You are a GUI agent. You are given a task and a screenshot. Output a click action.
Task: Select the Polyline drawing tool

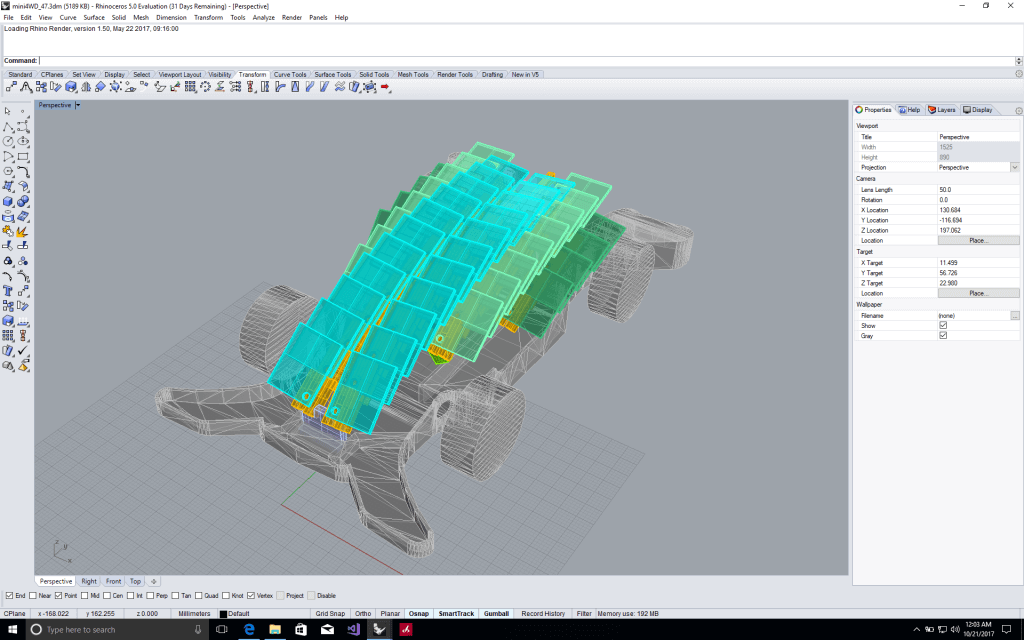click(x=8, y=127)
